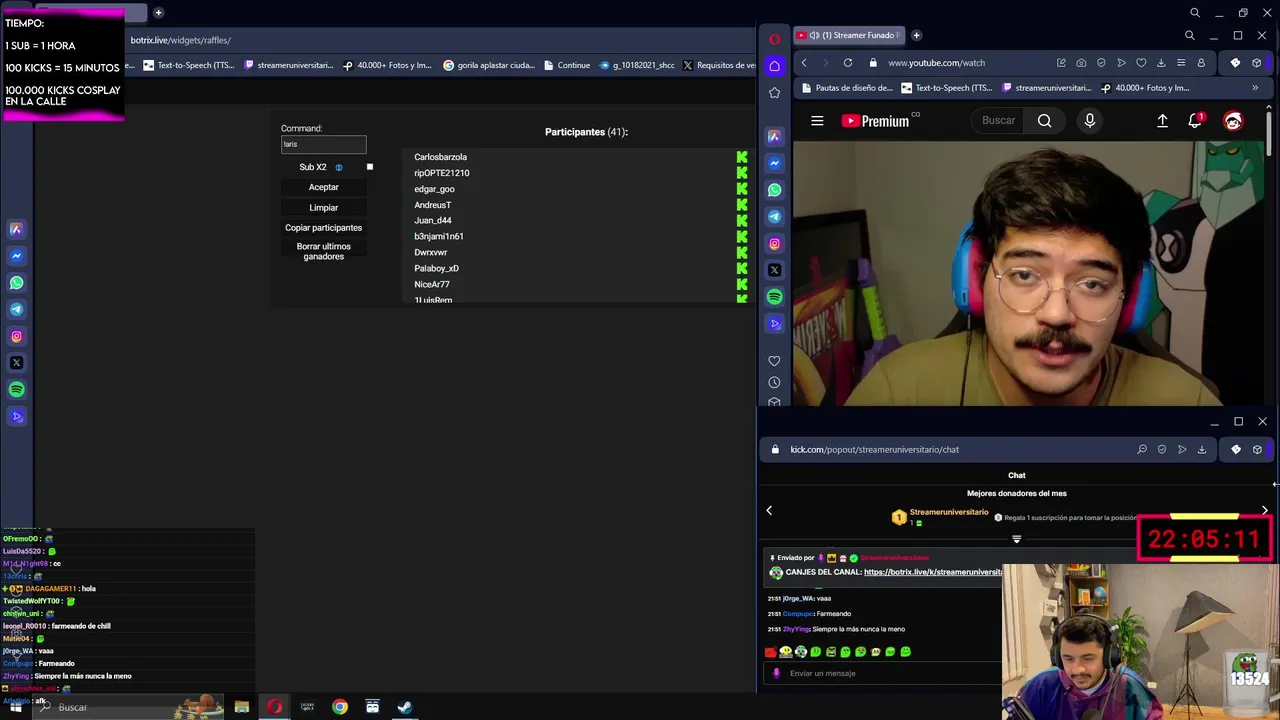Reload the YouTube page
The height and width of the screenshot is (720, 1280).
tap(848, 63)
